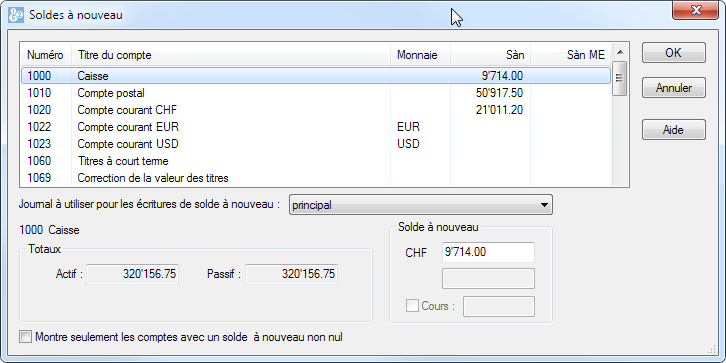Select the Titres à court terme row
The width and height of the screenshot is (726, 363).
(x=316, y=161)
